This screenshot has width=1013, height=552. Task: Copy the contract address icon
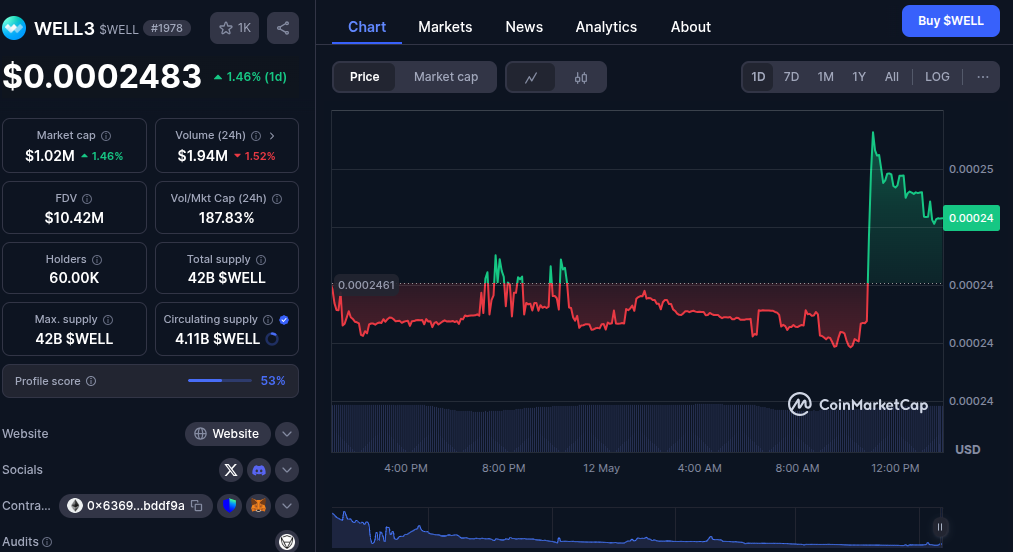point(197,505)
